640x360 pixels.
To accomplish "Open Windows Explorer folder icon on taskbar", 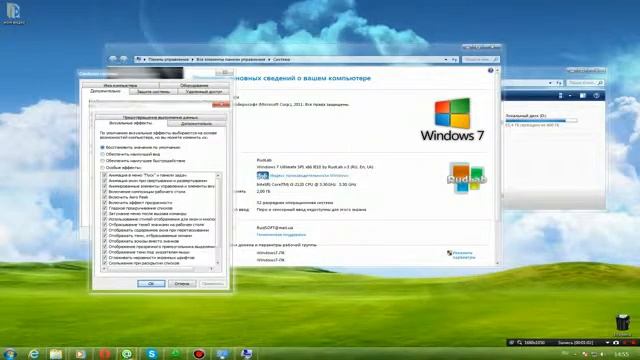I will [x=56, y=354].
